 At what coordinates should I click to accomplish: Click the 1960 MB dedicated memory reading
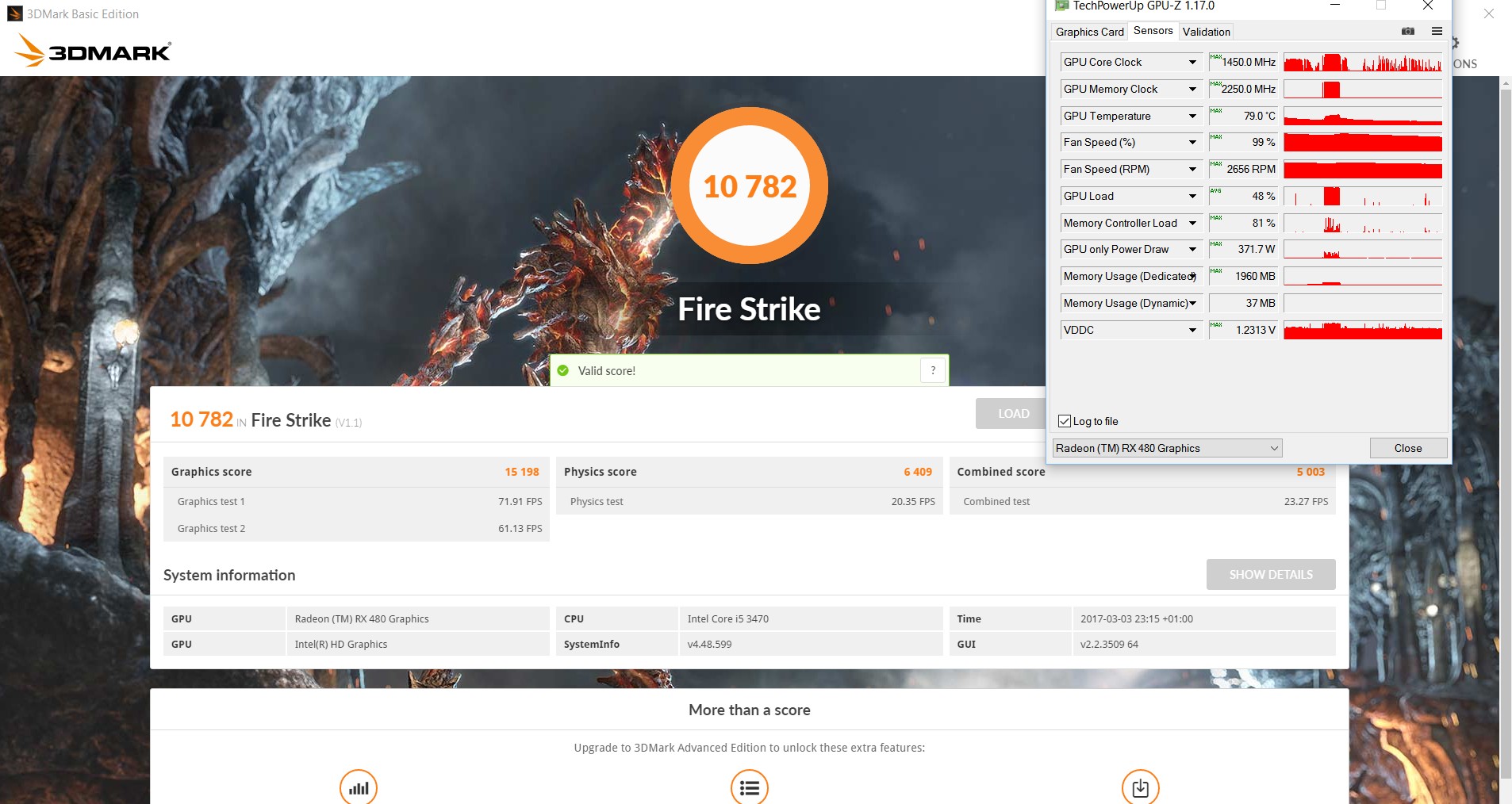pos(1243,276)
